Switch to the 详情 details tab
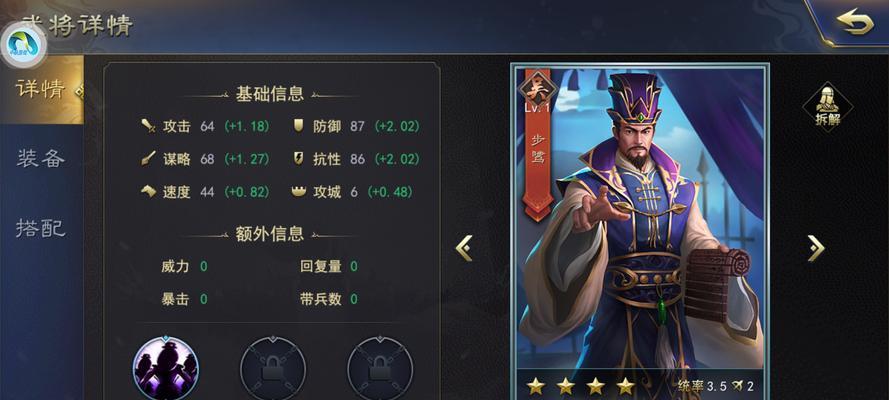889x400 pixels. 41,89
